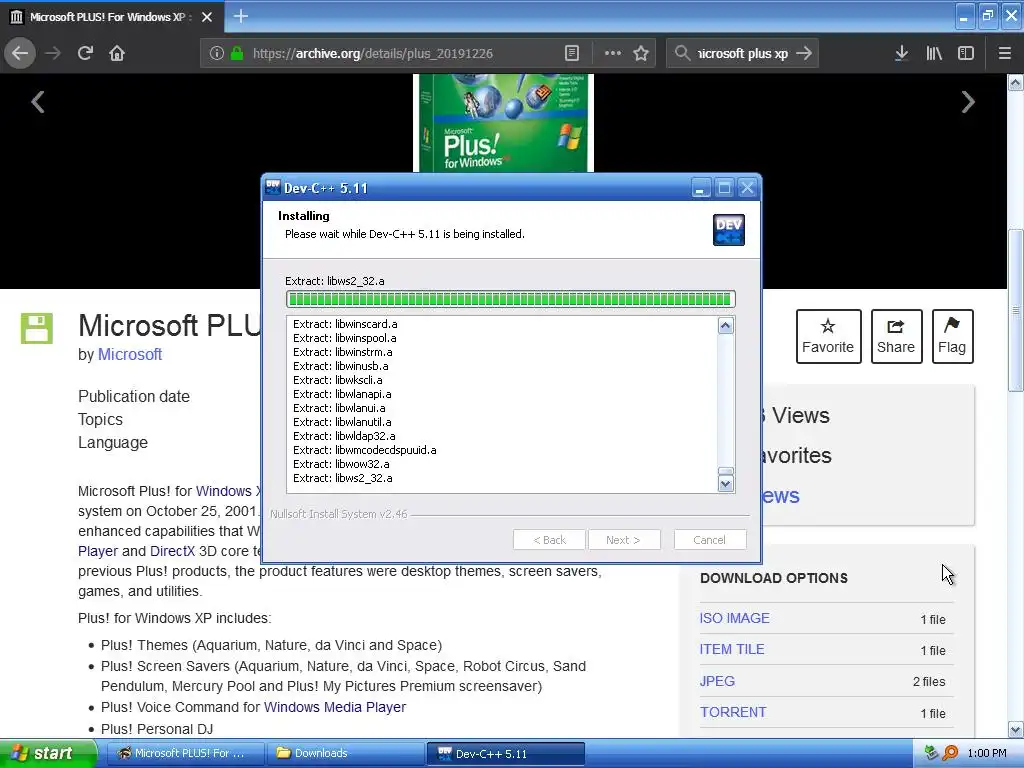Click the green system tray icon
The height and width of the screenshot is (768, 1024).
coord(932,753)
